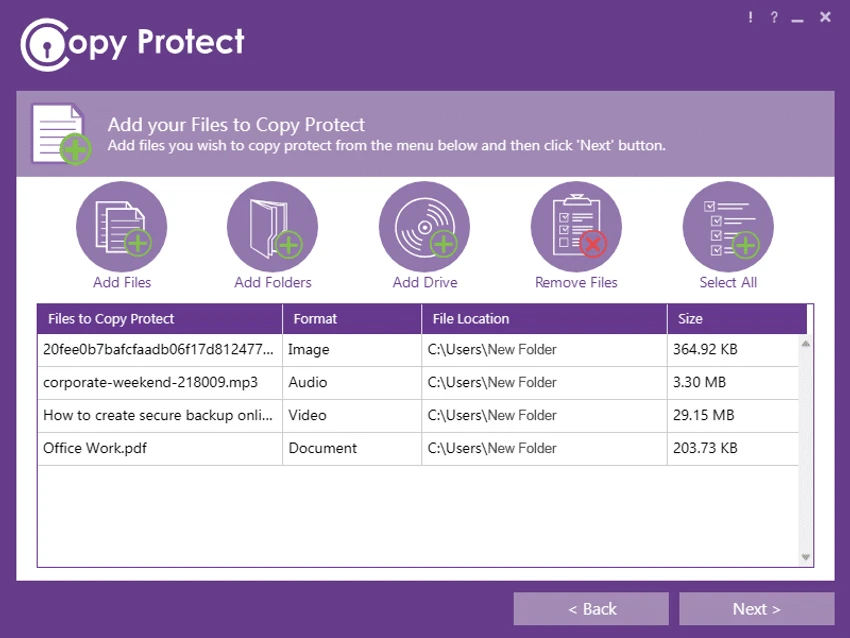
Task: Click the Remove Files clipboard icon
Action: pos(576,227)
